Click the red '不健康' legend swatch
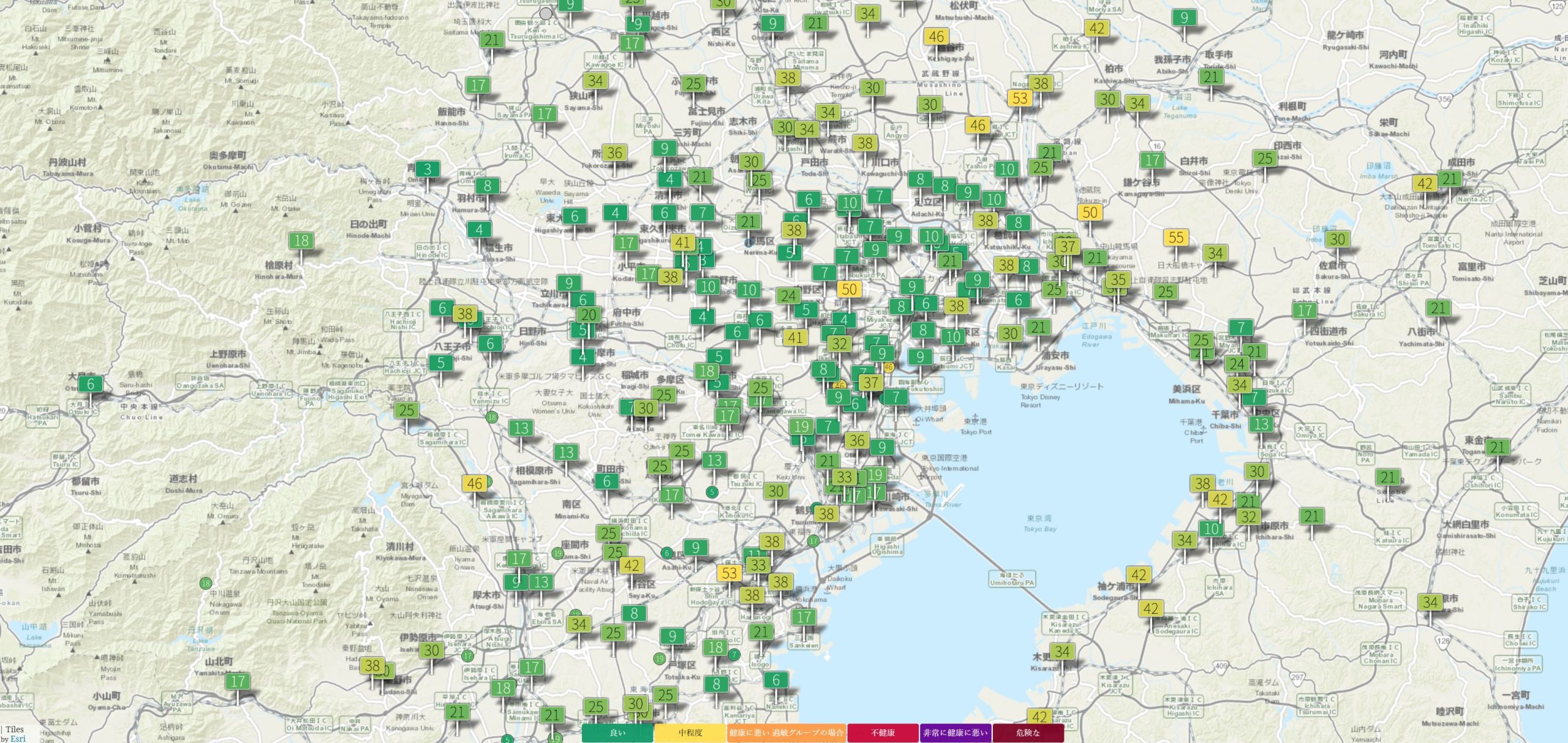The width and height of the screenshot is (1568, 743). tap(883, 733)
